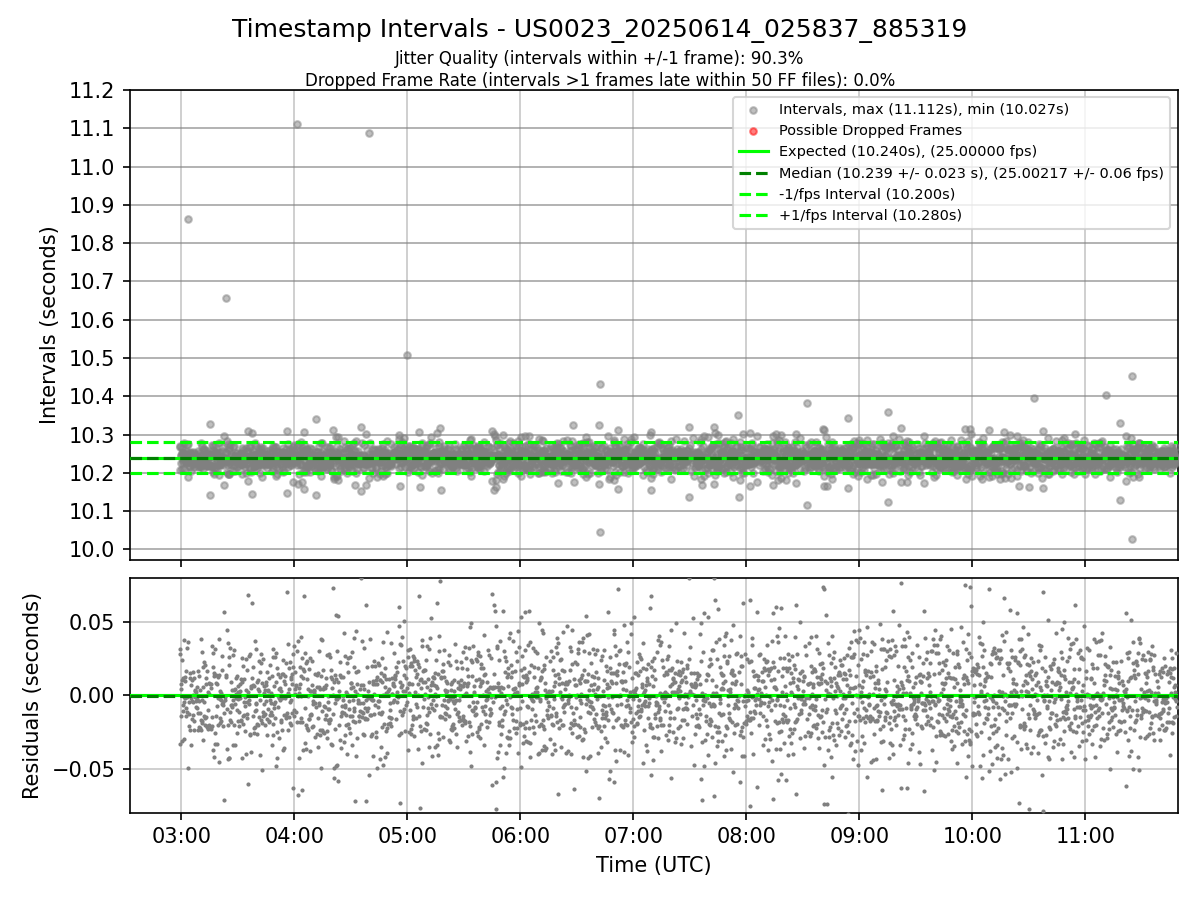Click the gray legend marker for Intervals
The width and height of the screenshot is (1200, 900).
coord(753,110)
